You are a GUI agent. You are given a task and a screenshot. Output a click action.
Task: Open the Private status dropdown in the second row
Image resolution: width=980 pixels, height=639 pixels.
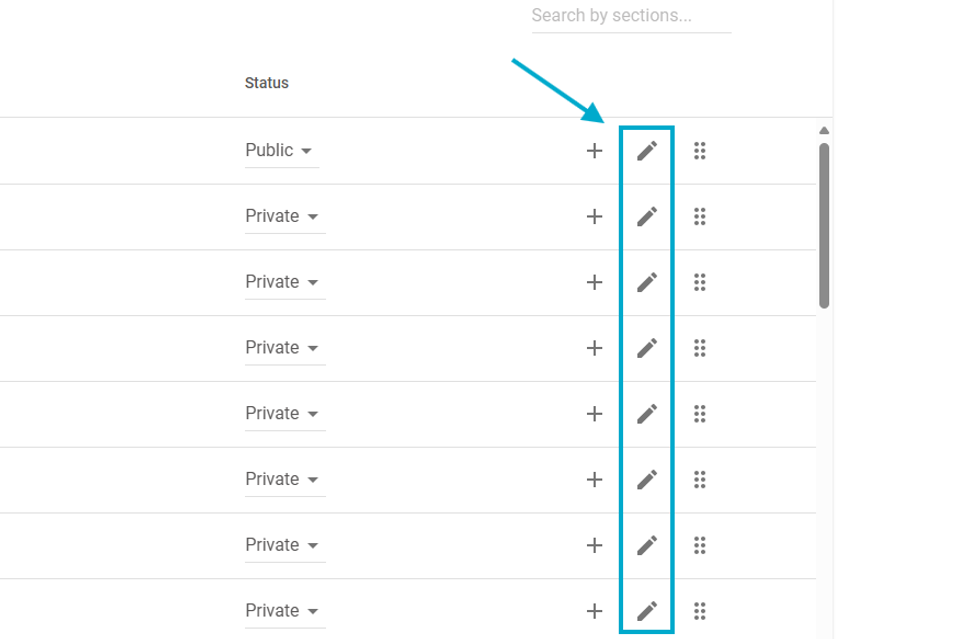pos(282,216)
